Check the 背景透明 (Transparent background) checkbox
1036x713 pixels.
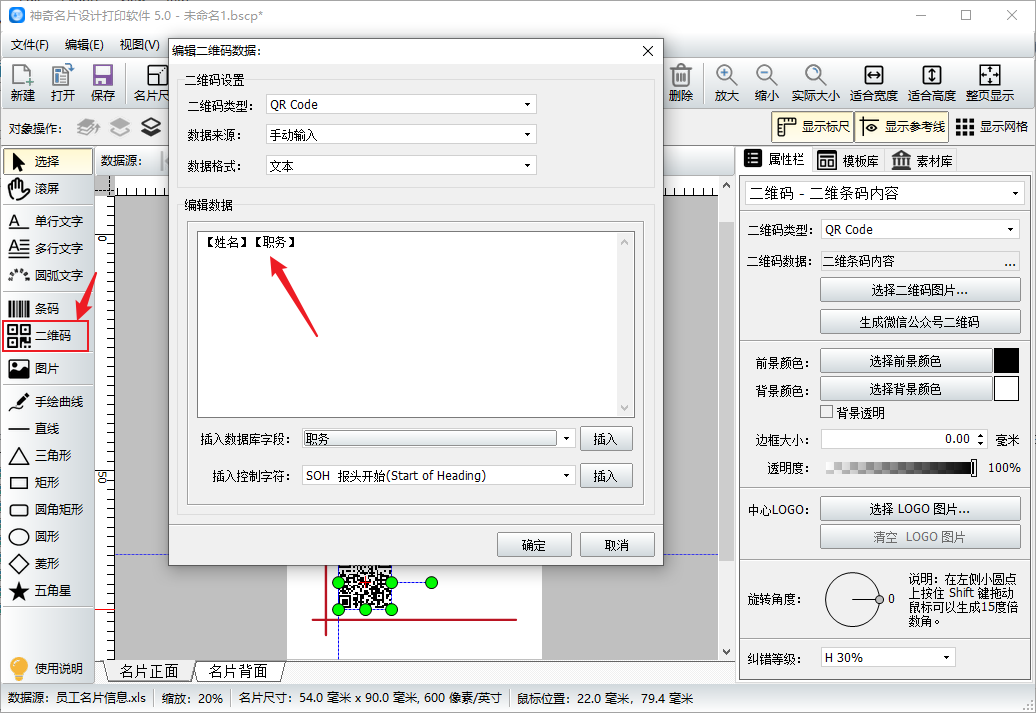pyautogui.click(x=826, y=412)
